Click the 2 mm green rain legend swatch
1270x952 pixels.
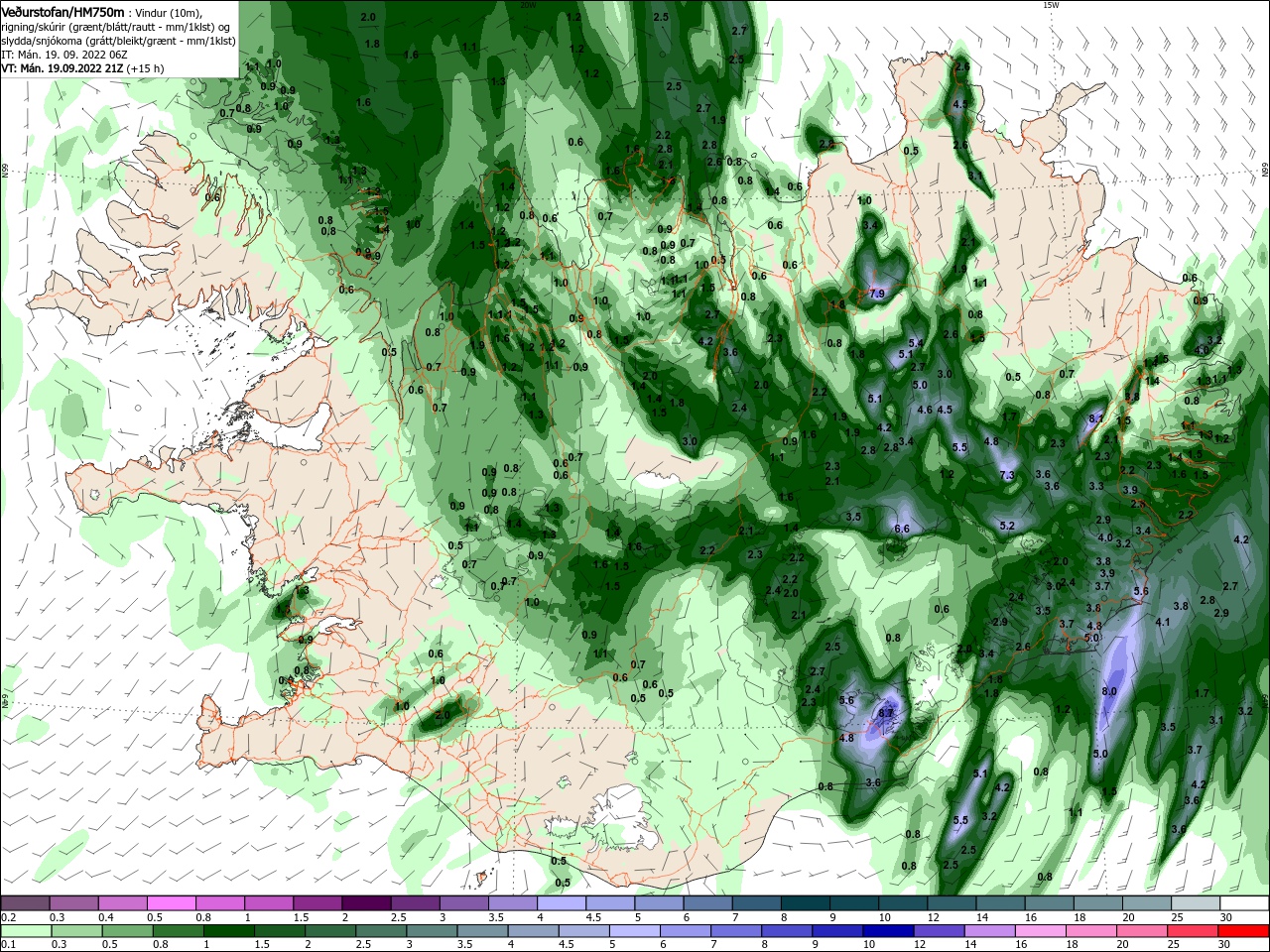pyautogui.click(x=330, y=931)
